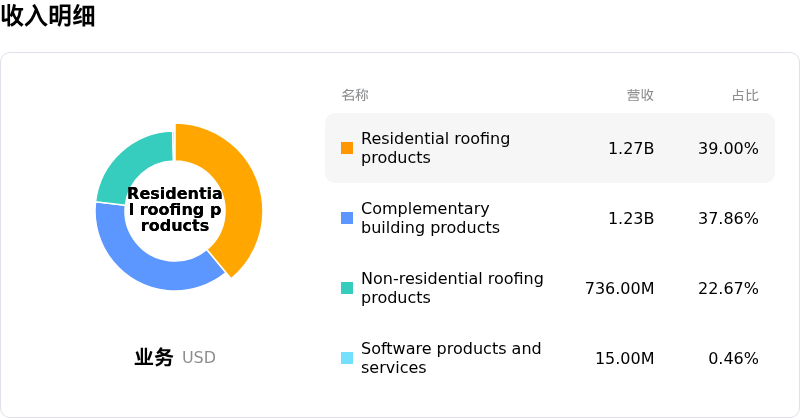Click the USD currency label

pyautogui.click(x=198, y=357)
